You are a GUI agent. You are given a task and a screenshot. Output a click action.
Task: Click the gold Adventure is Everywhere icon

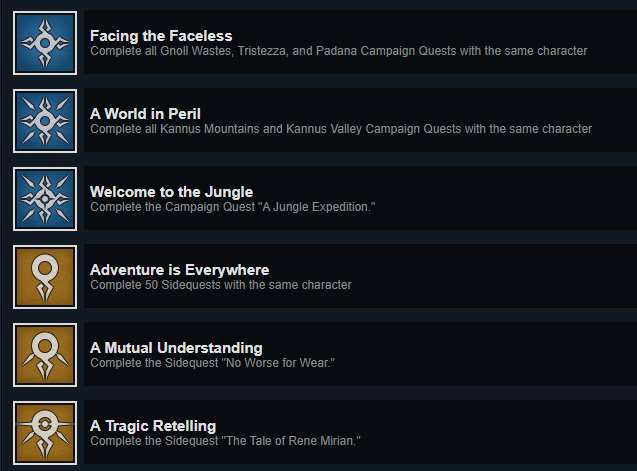click(45, 277)
